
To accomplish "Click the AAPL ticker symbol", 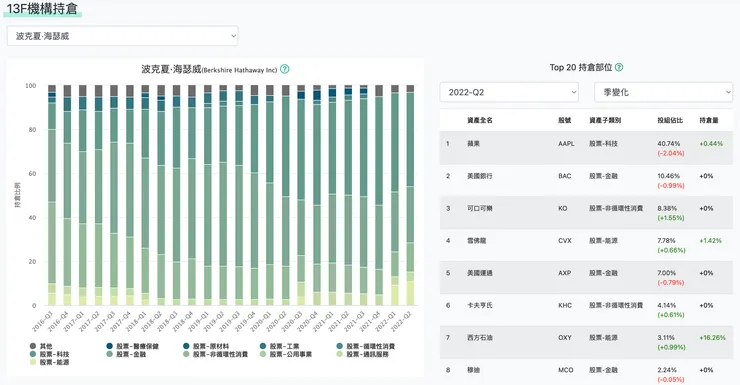I will 566,143.
